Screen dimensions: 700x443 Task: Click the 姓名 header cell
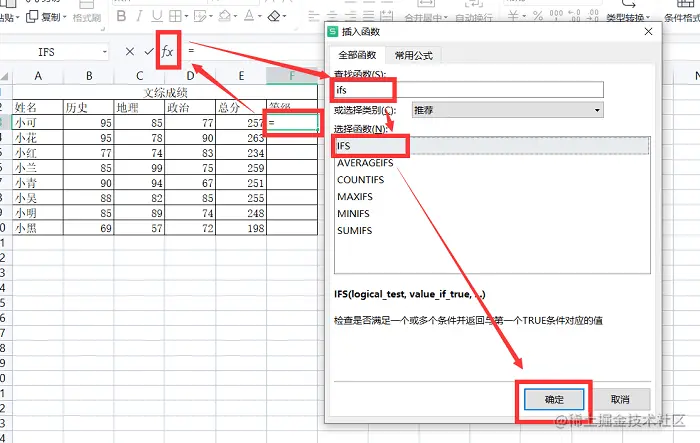(x=38, y=107)
